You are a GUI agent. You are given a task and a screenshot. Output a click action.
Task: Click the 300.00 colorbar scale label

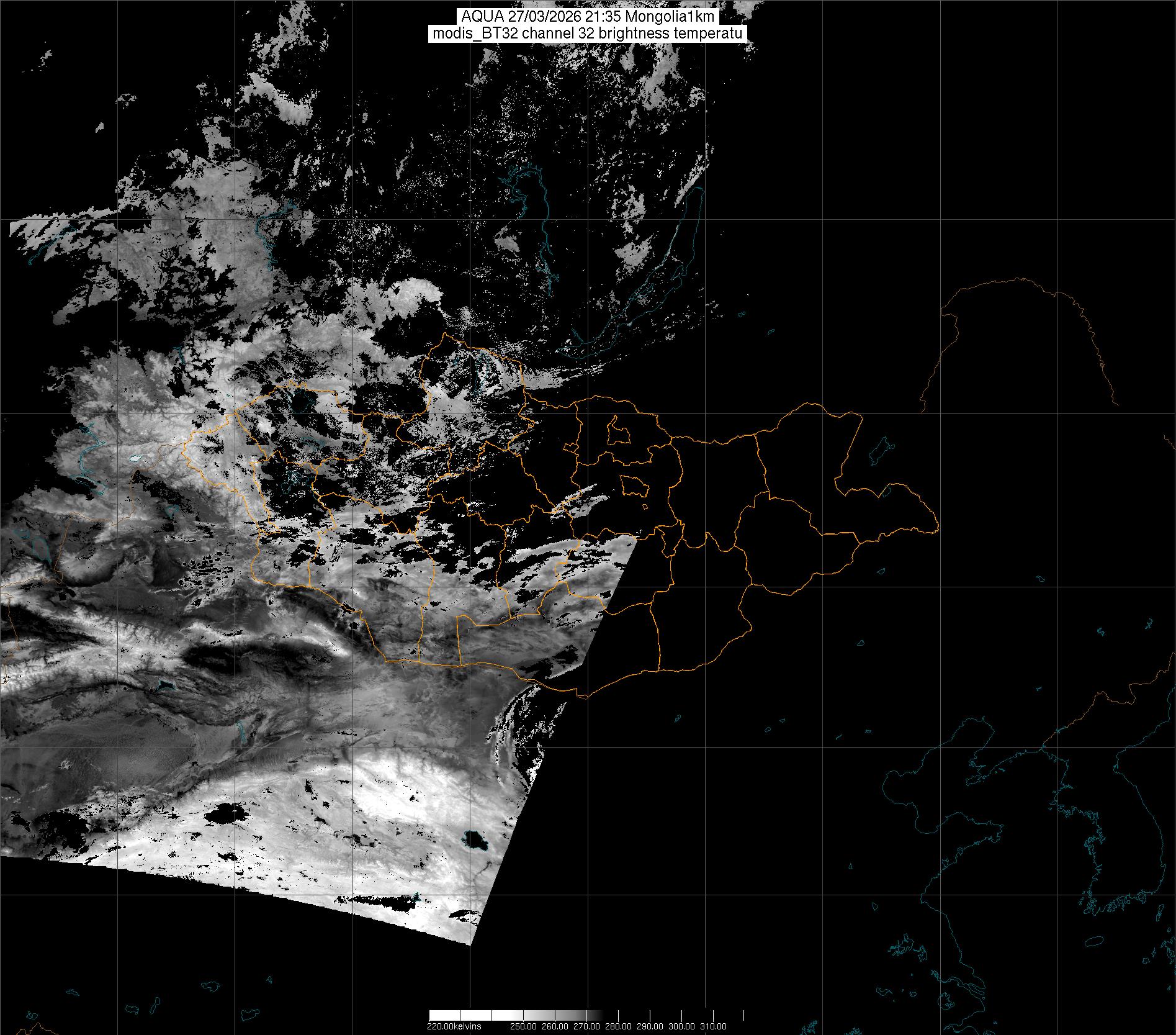(682, 1026)
